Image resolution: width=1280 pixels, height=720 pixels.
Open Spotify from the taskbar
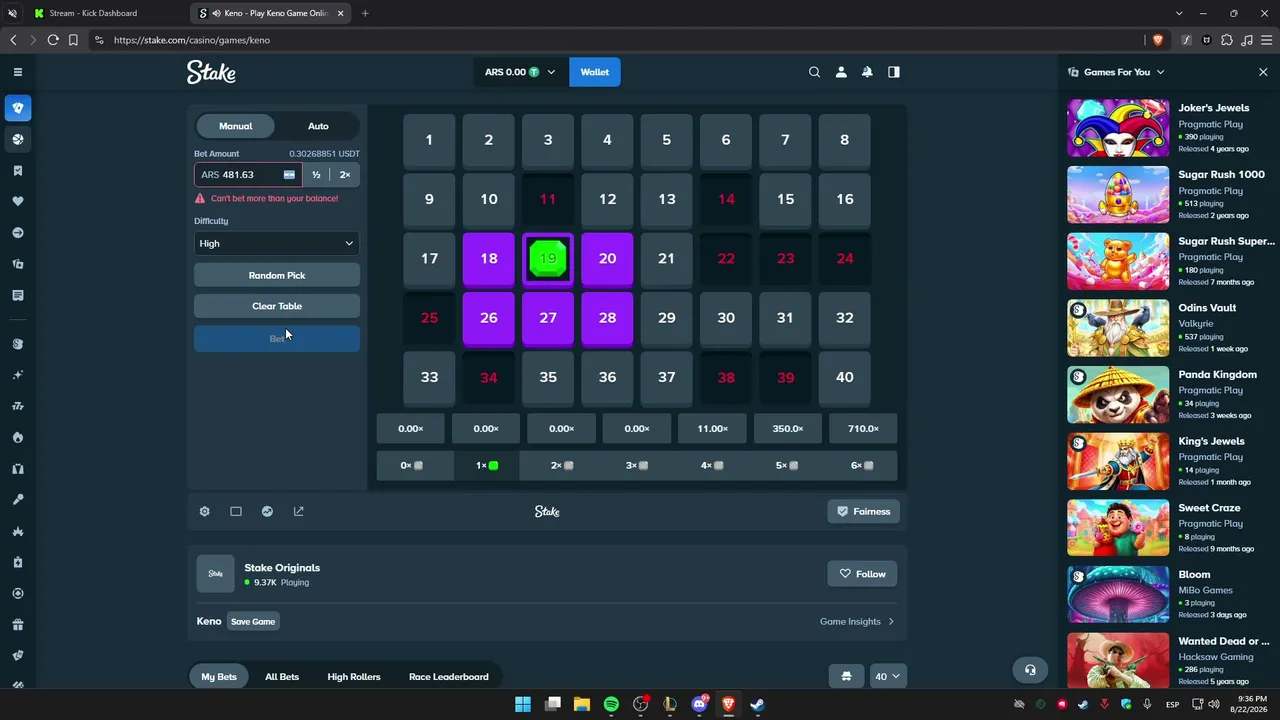tap(611, 704)
